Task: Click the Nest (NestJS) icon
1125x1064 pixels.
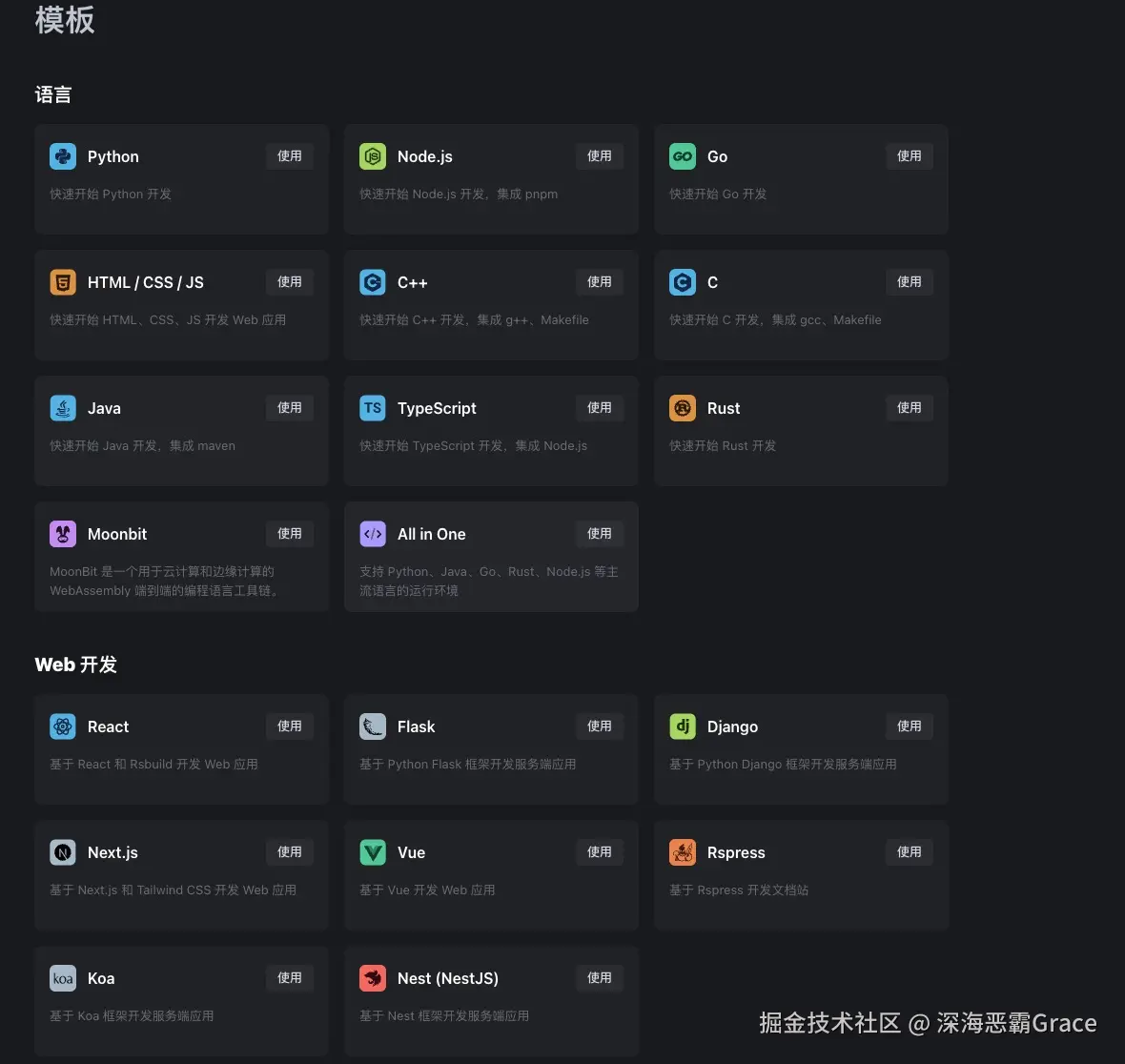Action: point(373,978)
